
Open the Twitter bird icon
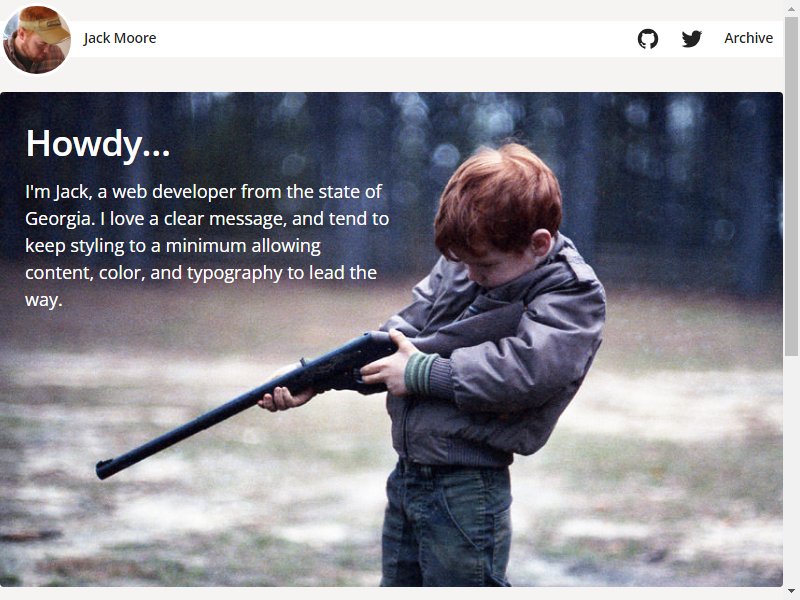click(x=691, y=39)
